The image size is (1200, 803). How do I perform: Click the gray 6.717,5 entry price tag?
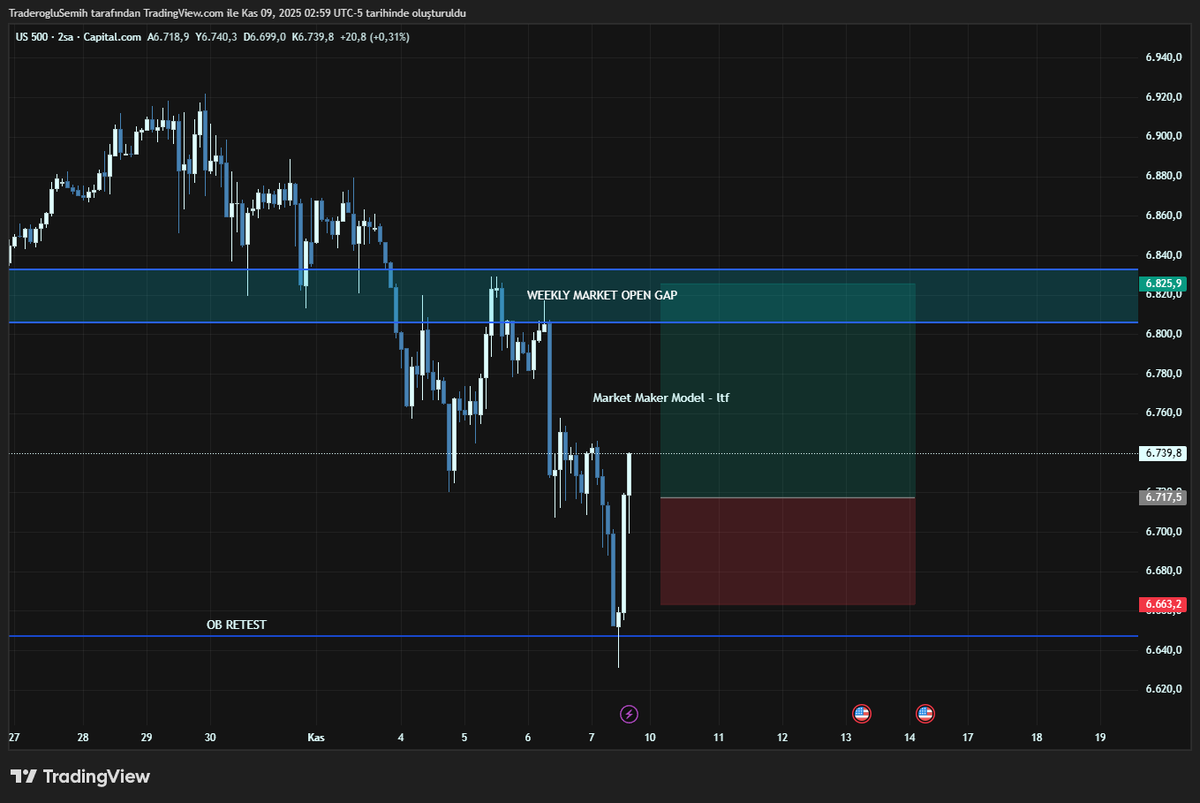point(1163,497)
